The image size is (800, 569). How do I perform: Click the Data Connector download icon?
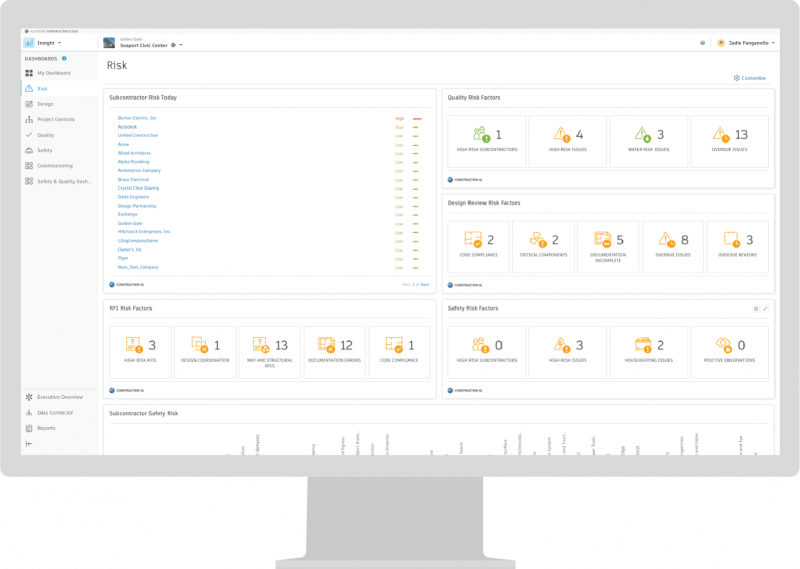[x=29, y=413]
